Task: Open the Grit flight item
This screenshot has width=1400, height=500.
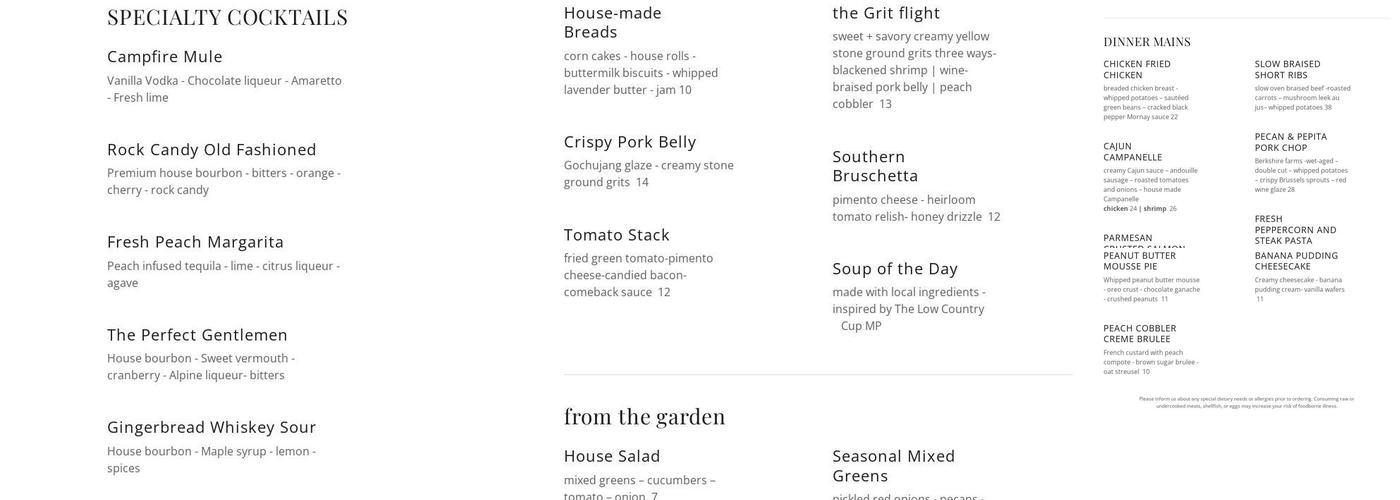Action: click(x=886, y=12)
